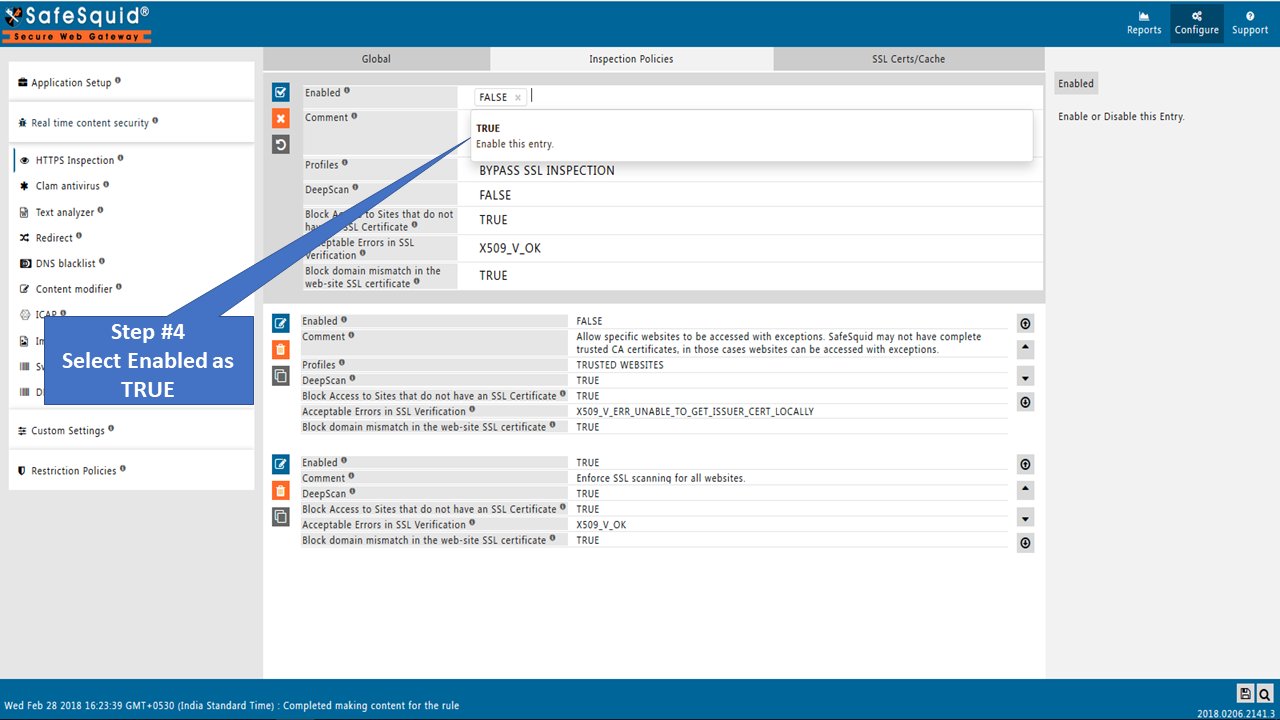
Task: Click the search icon in bottom bar
Action: [x=1265, y=693]
